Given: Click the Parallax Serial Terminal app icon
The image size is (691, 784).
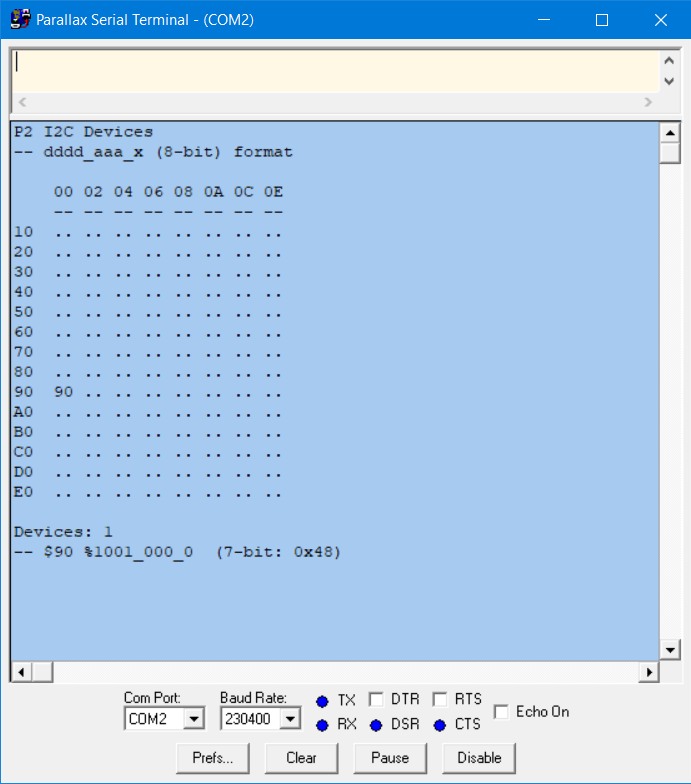Looking at the screenshot, I should (20, 20).
